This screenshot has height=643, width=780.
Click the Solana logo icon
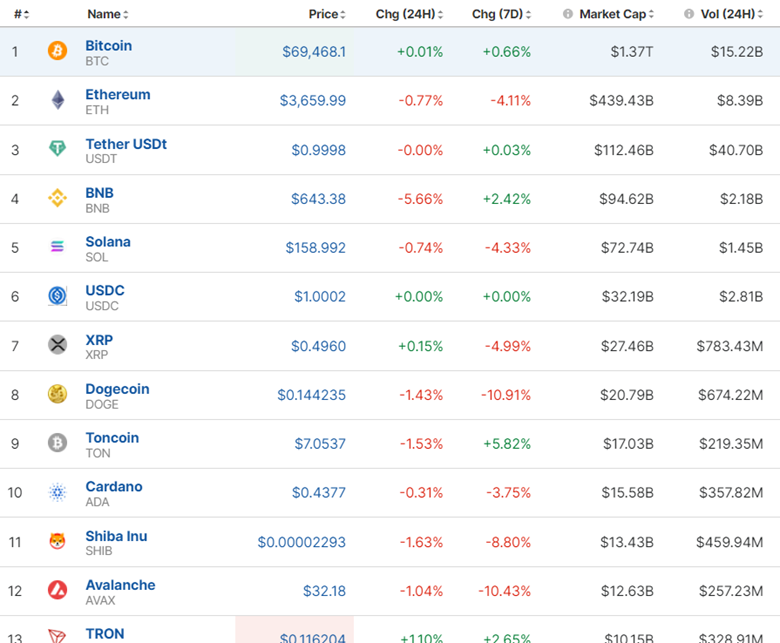pyautogui.click(x=57, y=247)
